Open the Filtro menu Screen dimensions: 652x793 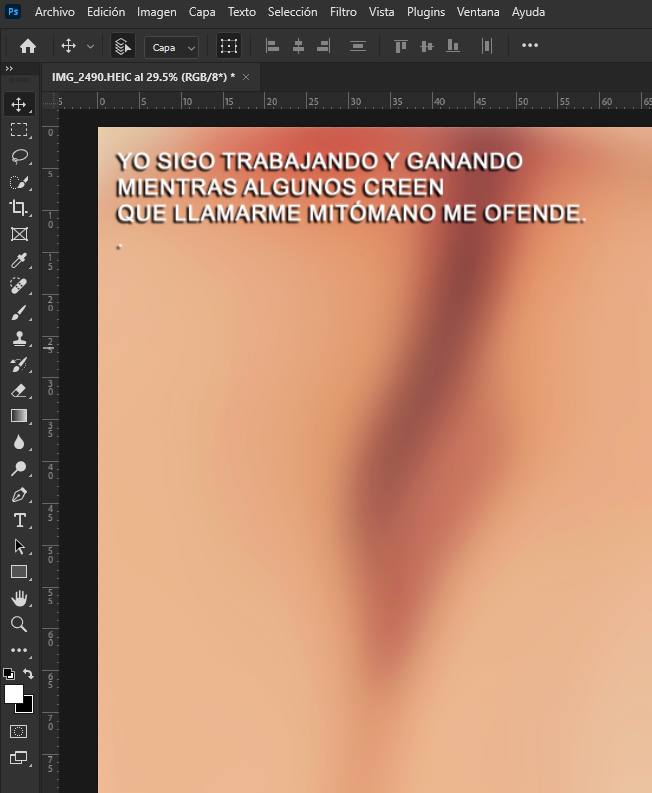point(343,12)
